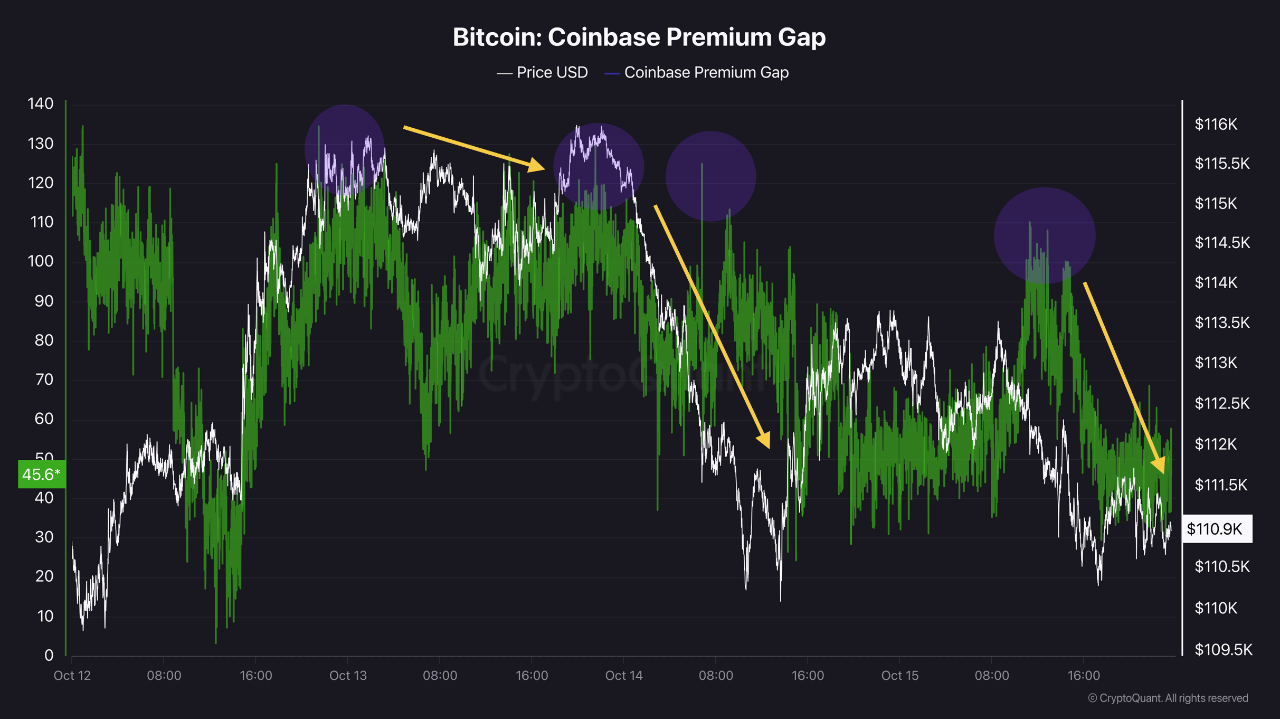
Task: Click the 140 label on the left axis
Action: (40, 104)
